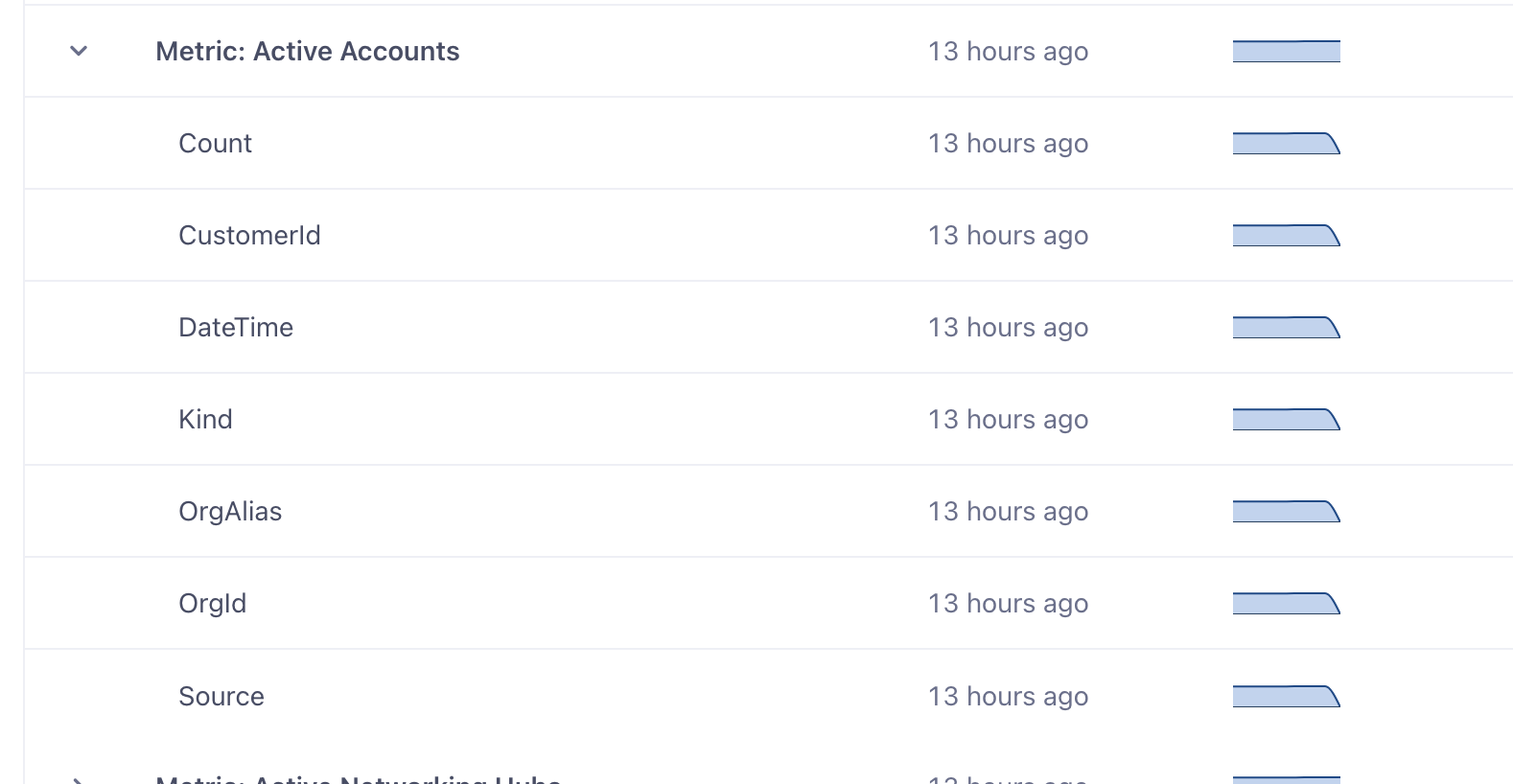The height and width of the screenshot is (784, 1513).
Task: Select the Kind field row
Action: click(768, 419)
